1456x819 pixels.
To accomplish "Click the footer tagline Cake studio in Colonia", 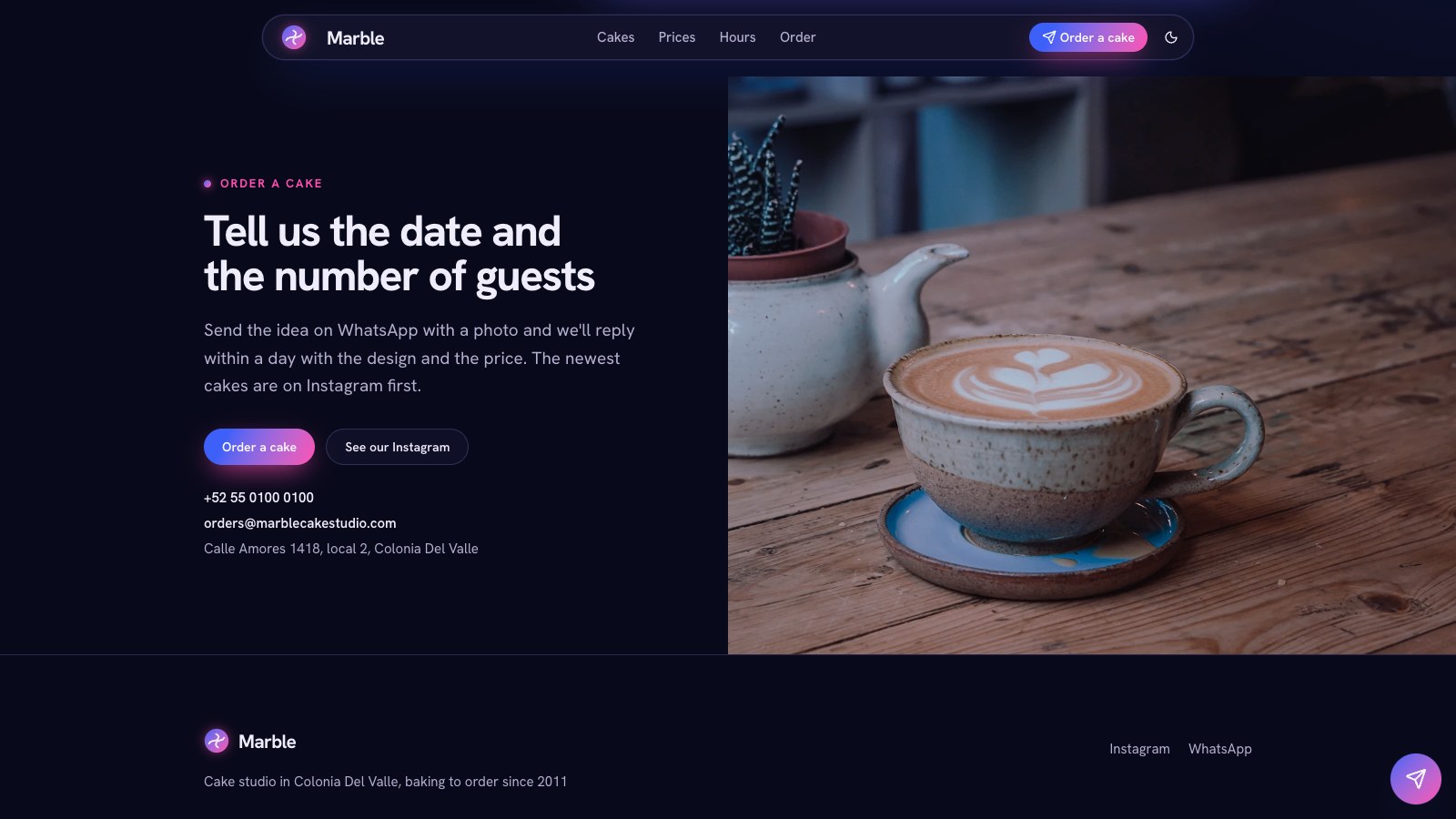I will [x=386, y=782].
